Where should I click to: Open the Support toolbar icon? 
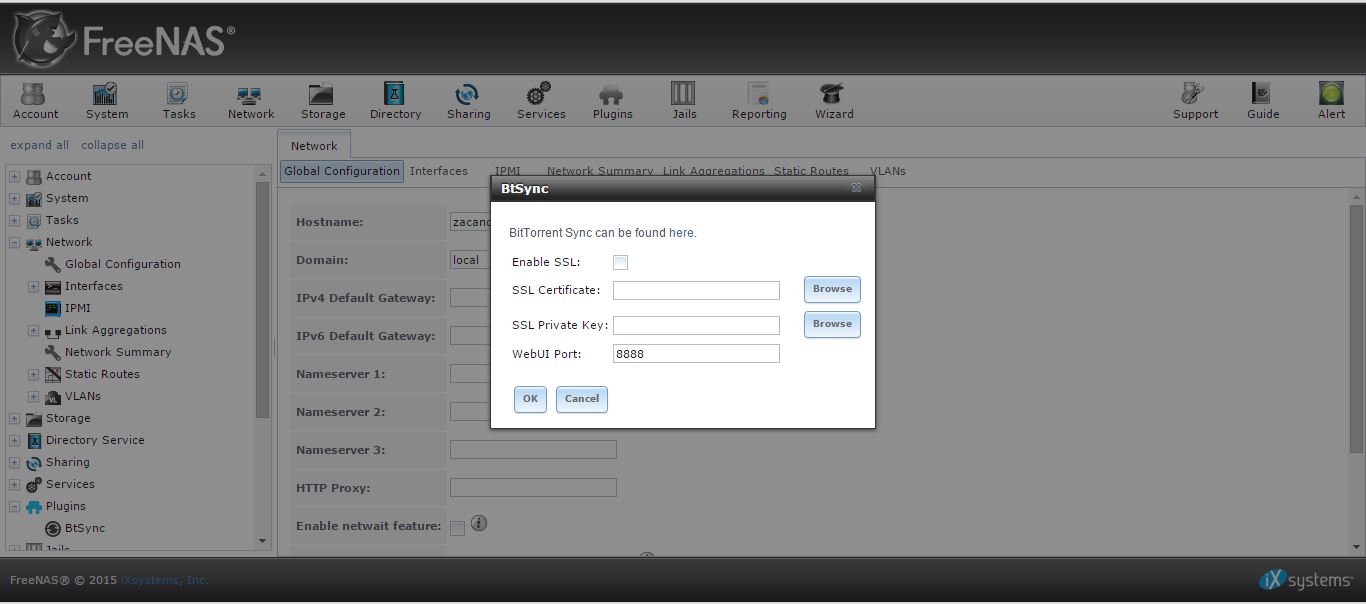tap(1195, 101)
